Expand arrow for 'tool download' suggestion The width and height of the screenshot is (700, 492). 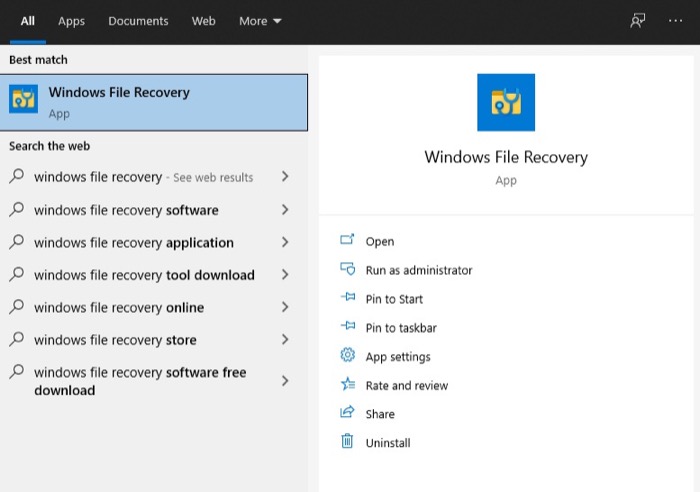pos(285,275)
